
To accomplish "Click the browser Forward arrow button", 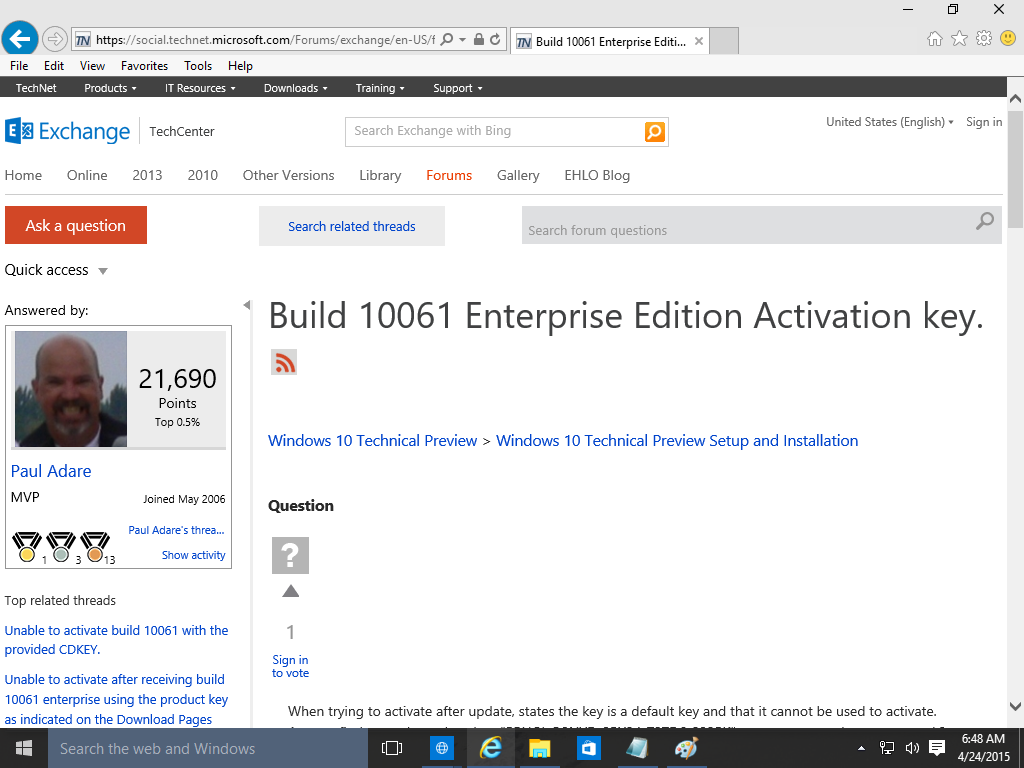I will click(x=55, y=40).
